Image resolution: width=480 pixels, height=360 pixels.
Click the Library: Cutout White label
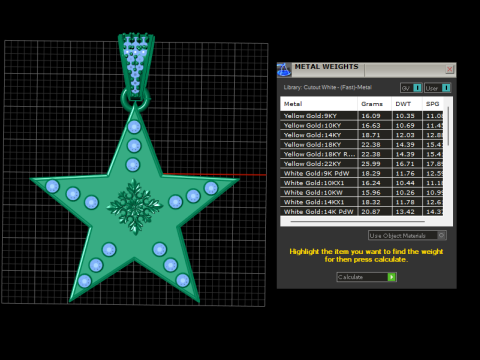point(328,87)
